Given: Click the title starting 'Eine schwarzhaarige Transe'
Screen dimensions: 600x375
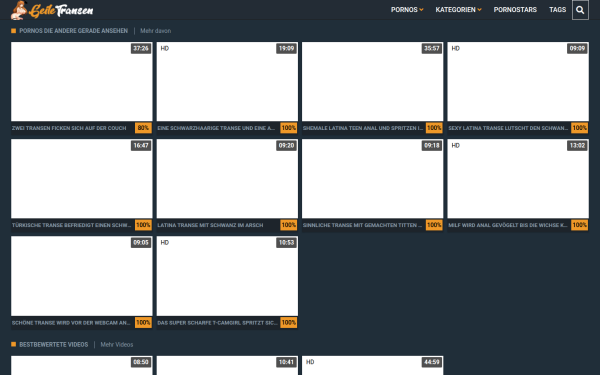Looking at the screenshot, I should (x=216, y=128).
